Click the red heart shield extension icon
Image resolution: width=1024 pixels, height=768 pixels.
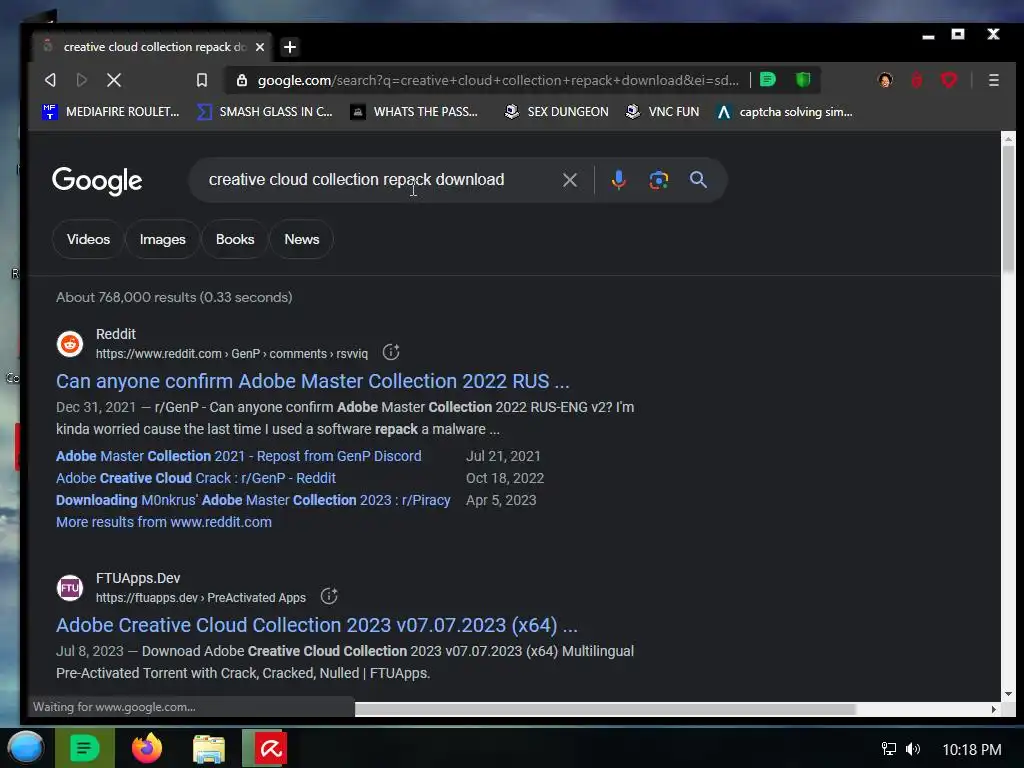tap(949, 80)
